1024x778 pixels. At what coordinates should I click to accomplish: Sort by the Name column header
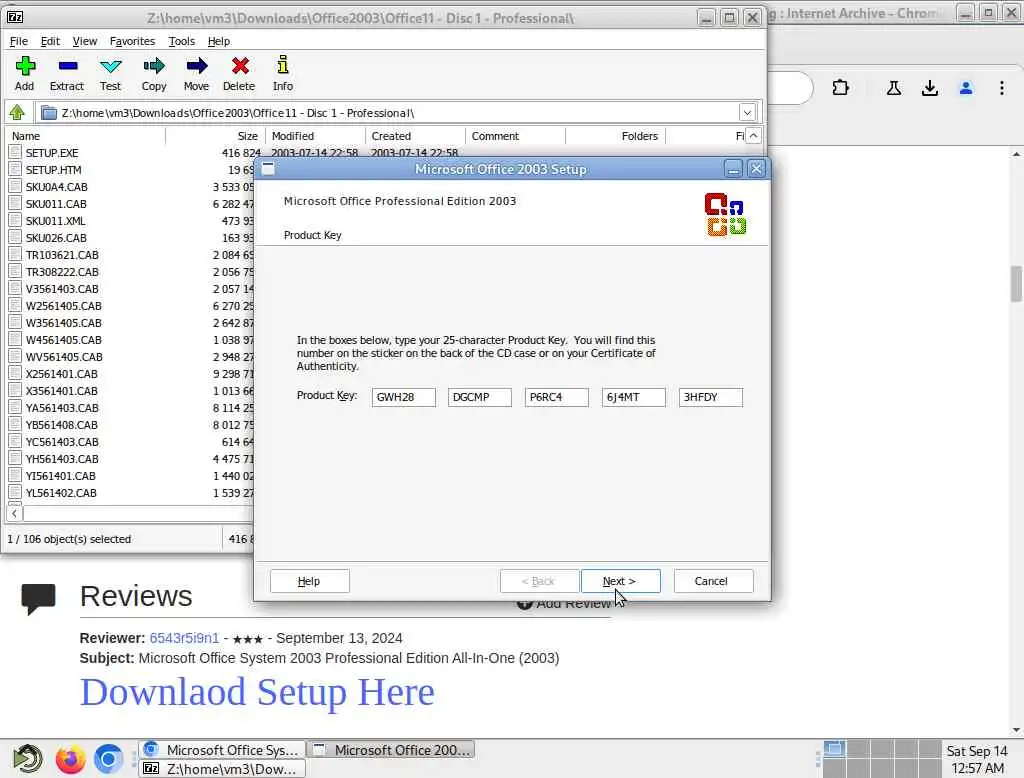click(x=86, y=136)
